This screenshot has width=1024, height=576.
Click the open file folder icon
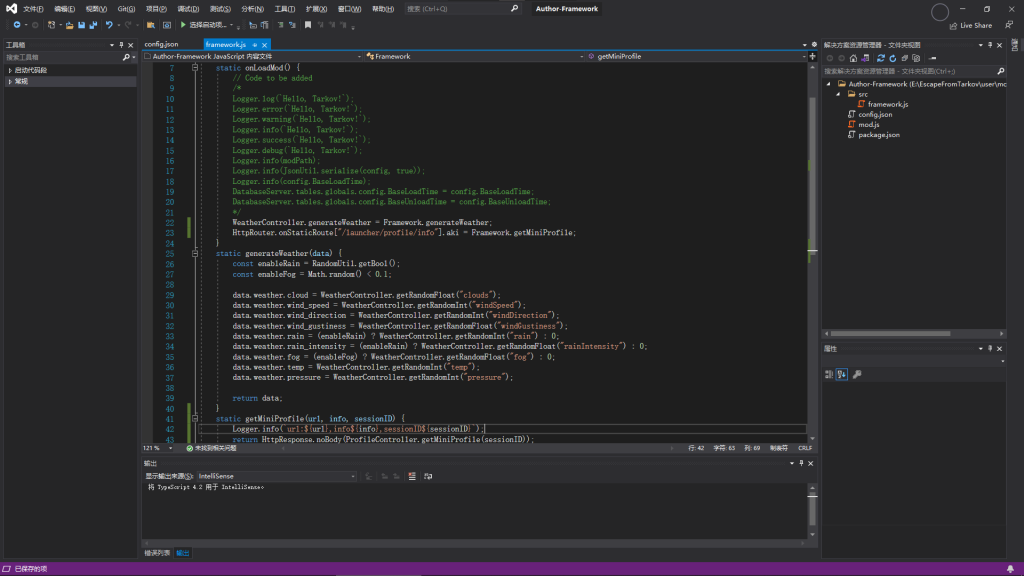69,25
